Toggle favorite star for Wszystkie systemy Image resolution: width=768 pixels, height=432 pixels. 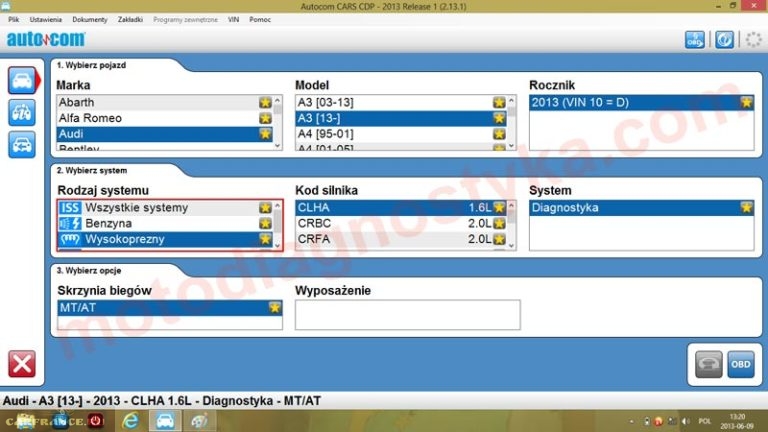point(265,208)
